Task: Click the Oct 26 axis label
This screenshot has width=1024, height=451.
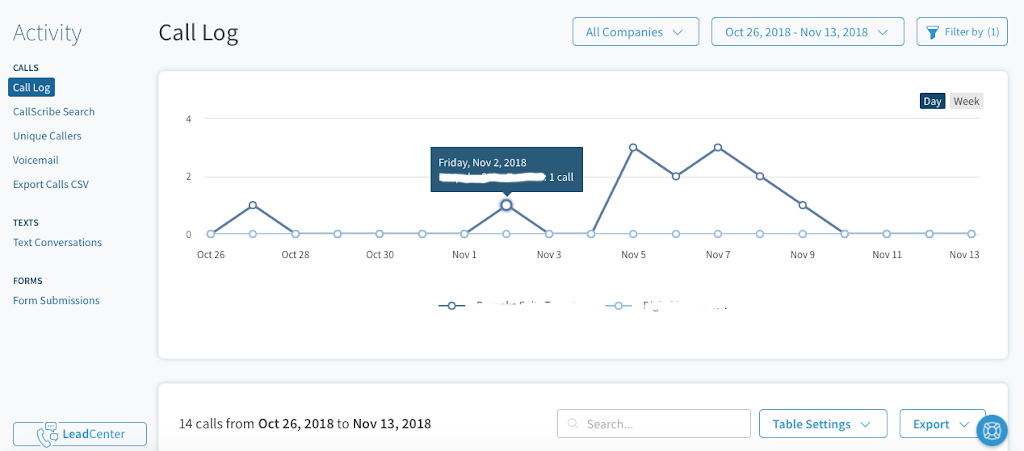Action: click(211, 255)
